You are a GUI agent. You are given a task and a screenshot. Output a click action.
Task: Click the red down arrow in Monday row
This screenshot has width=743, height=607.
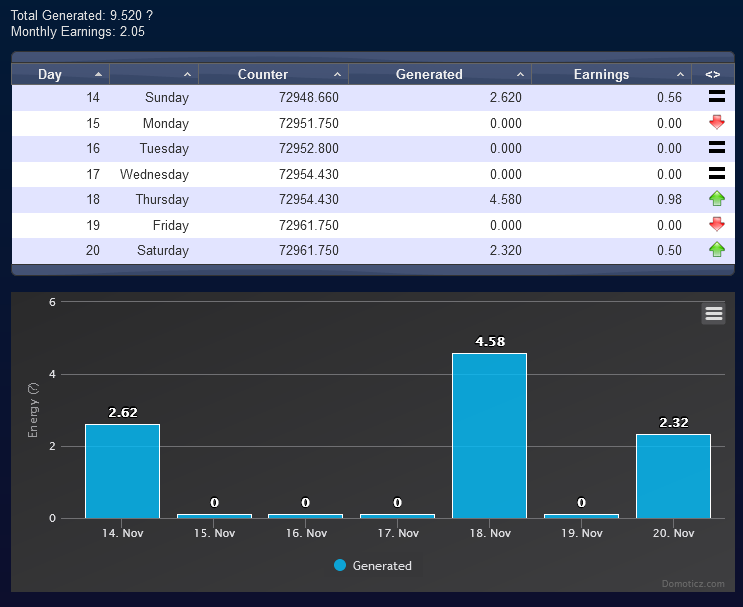point(716,122)
